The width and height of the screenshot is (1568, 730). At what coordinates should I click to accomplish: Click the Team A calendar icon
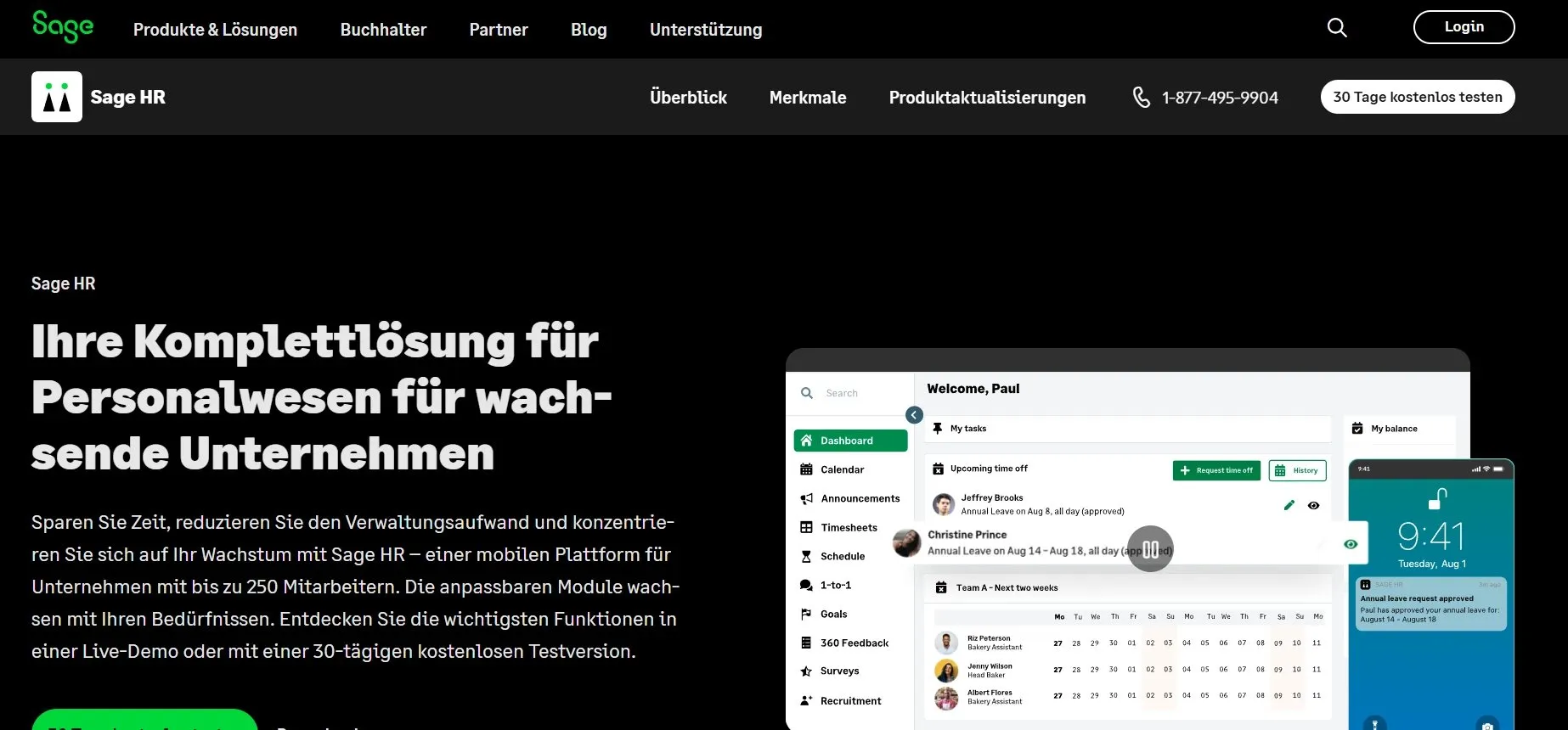pyautogui.click(x=941, y=587)
